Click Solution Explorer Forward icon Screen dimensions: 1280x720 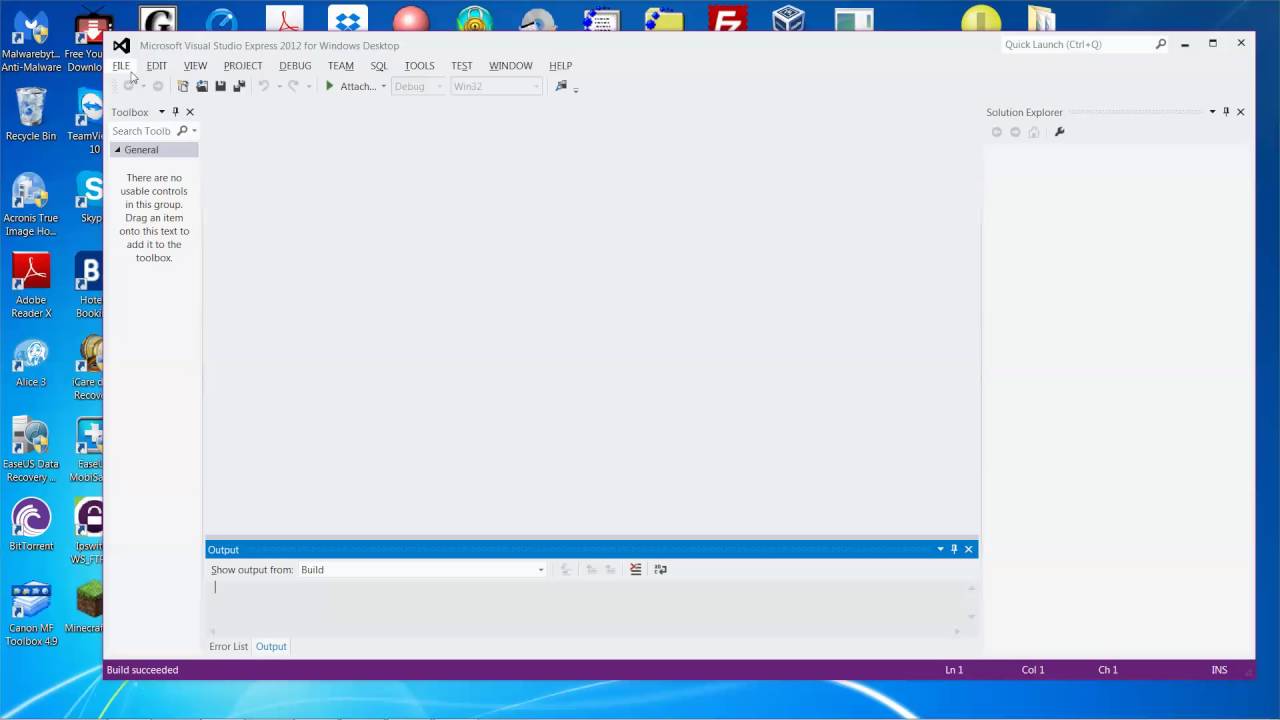[1015, 132]
